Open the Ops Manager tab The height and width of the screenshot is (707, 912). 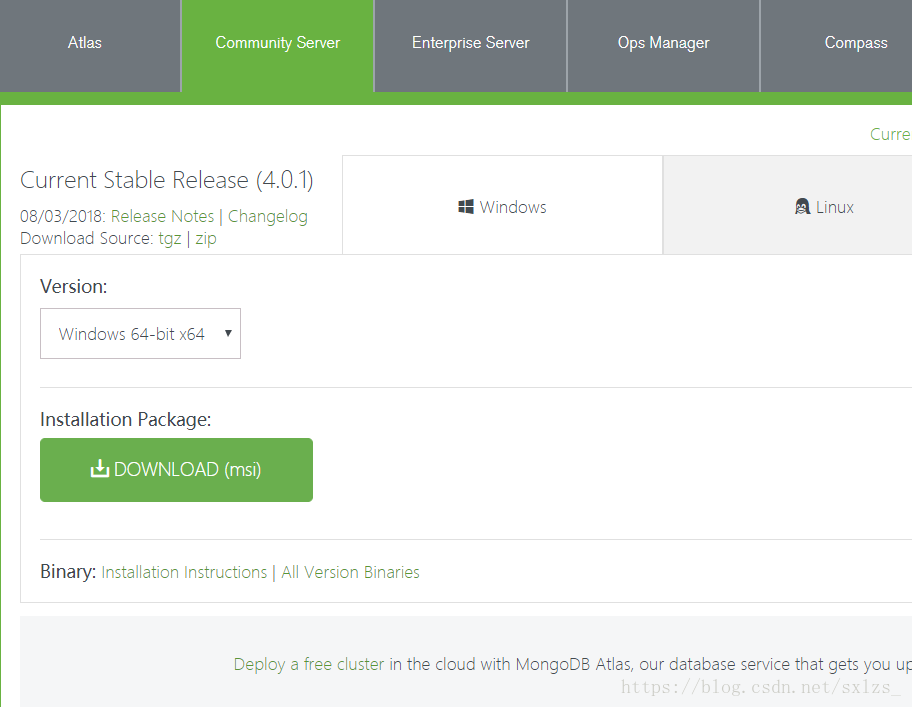(x=664, y=45)
